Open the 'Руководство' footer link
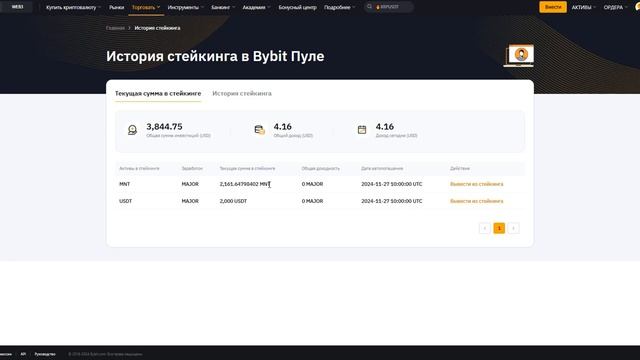 pyautogui.click(x=45, y=354)
